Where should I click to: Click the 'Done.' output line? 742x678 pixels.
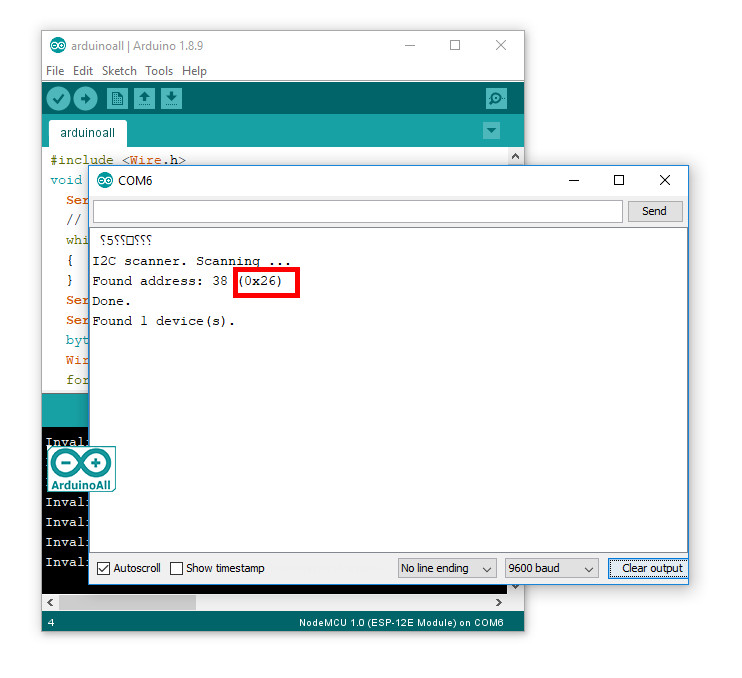(111, 301)
